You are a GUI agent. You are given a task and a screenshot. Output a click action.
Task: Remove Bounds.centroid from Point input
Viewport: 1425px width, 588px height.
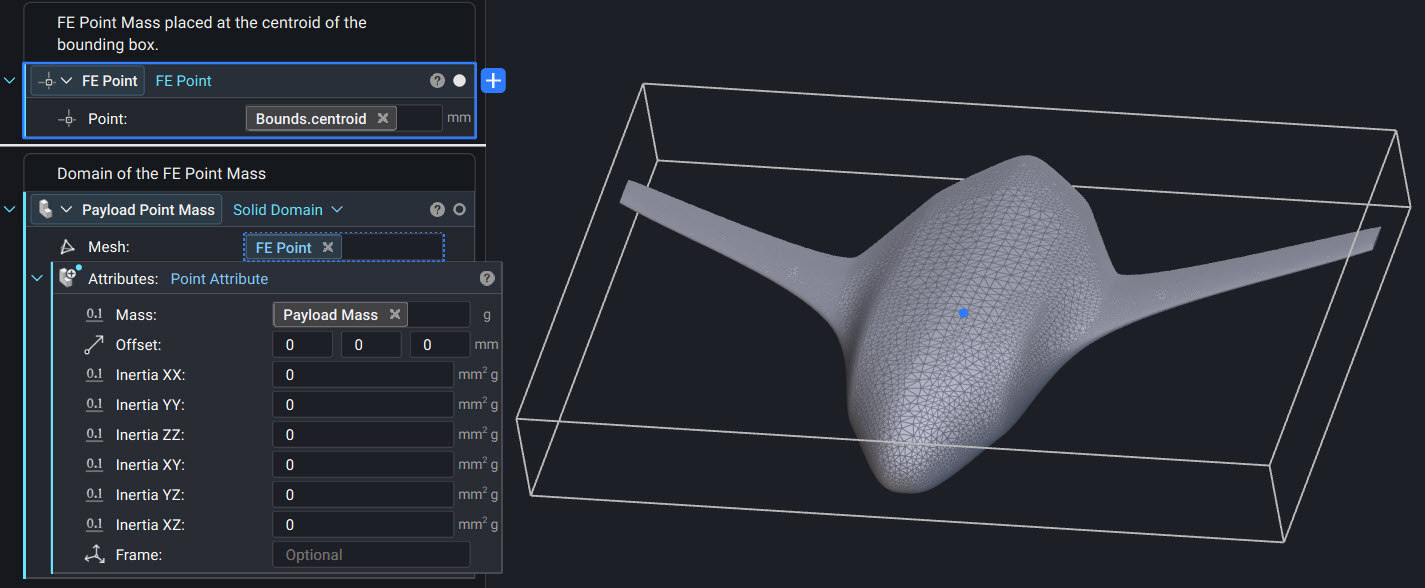382,118
